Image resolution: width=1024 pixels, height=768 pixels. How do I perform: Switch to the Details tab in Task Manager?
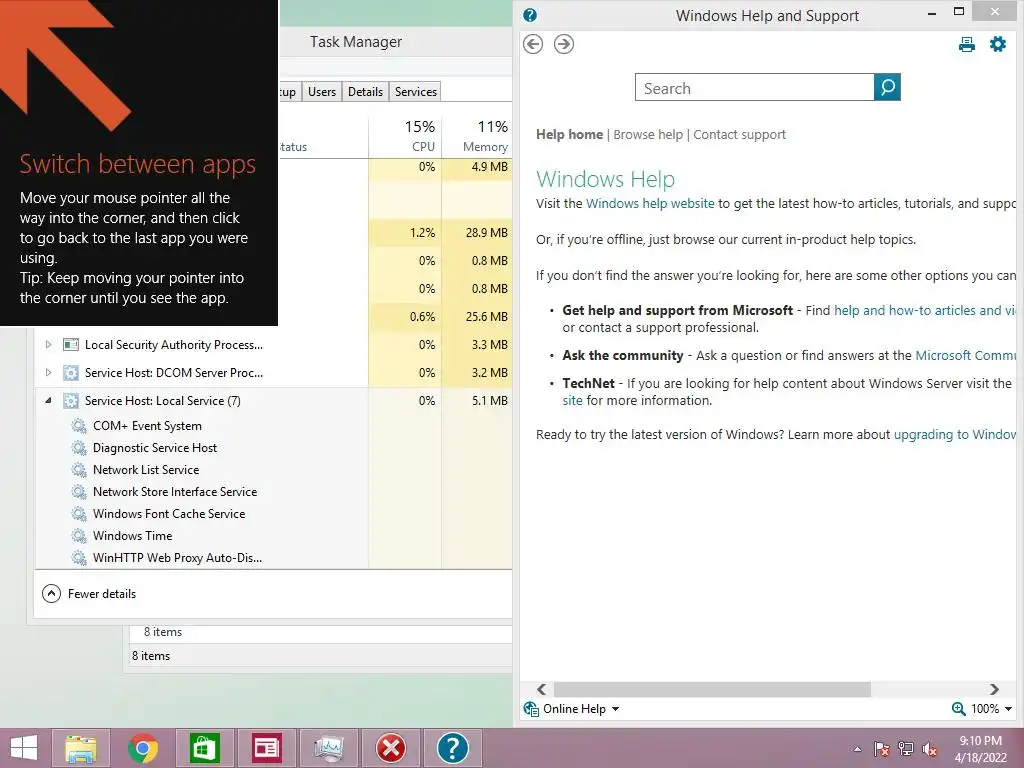tap(365, 91)
